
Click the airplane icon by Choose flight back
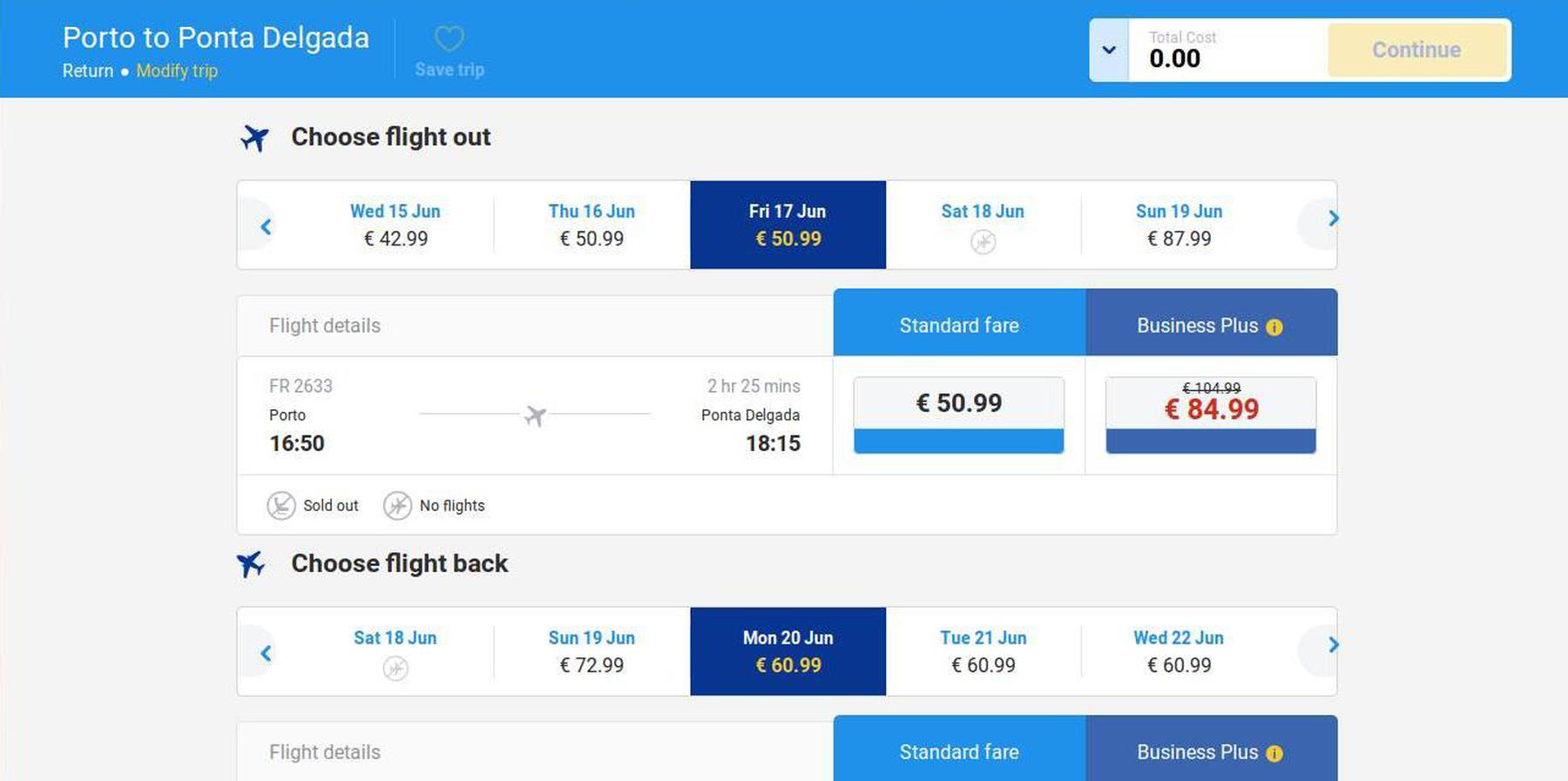click(x=251, y=564)
